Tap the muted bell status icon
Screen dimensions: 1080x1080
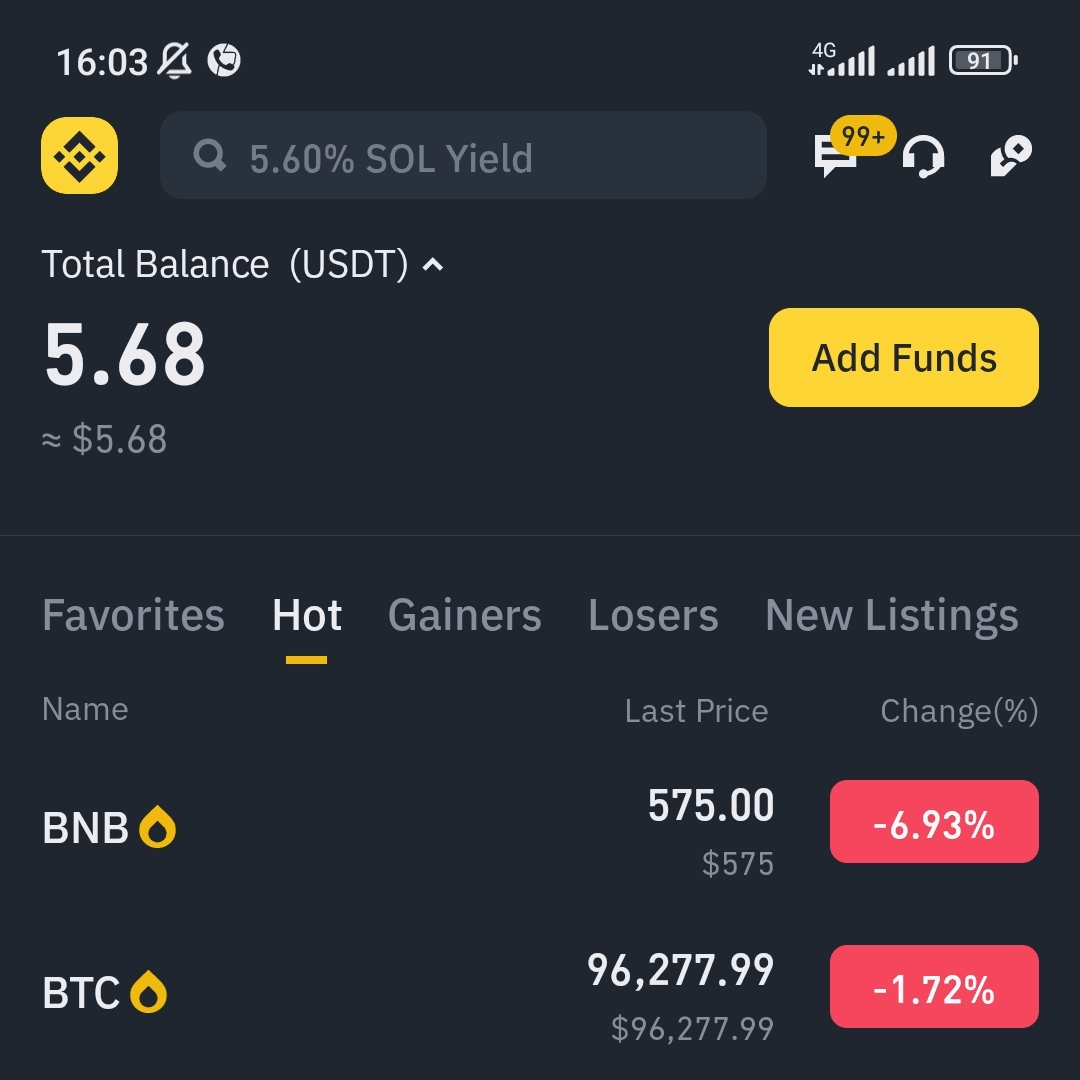[174, 61]
